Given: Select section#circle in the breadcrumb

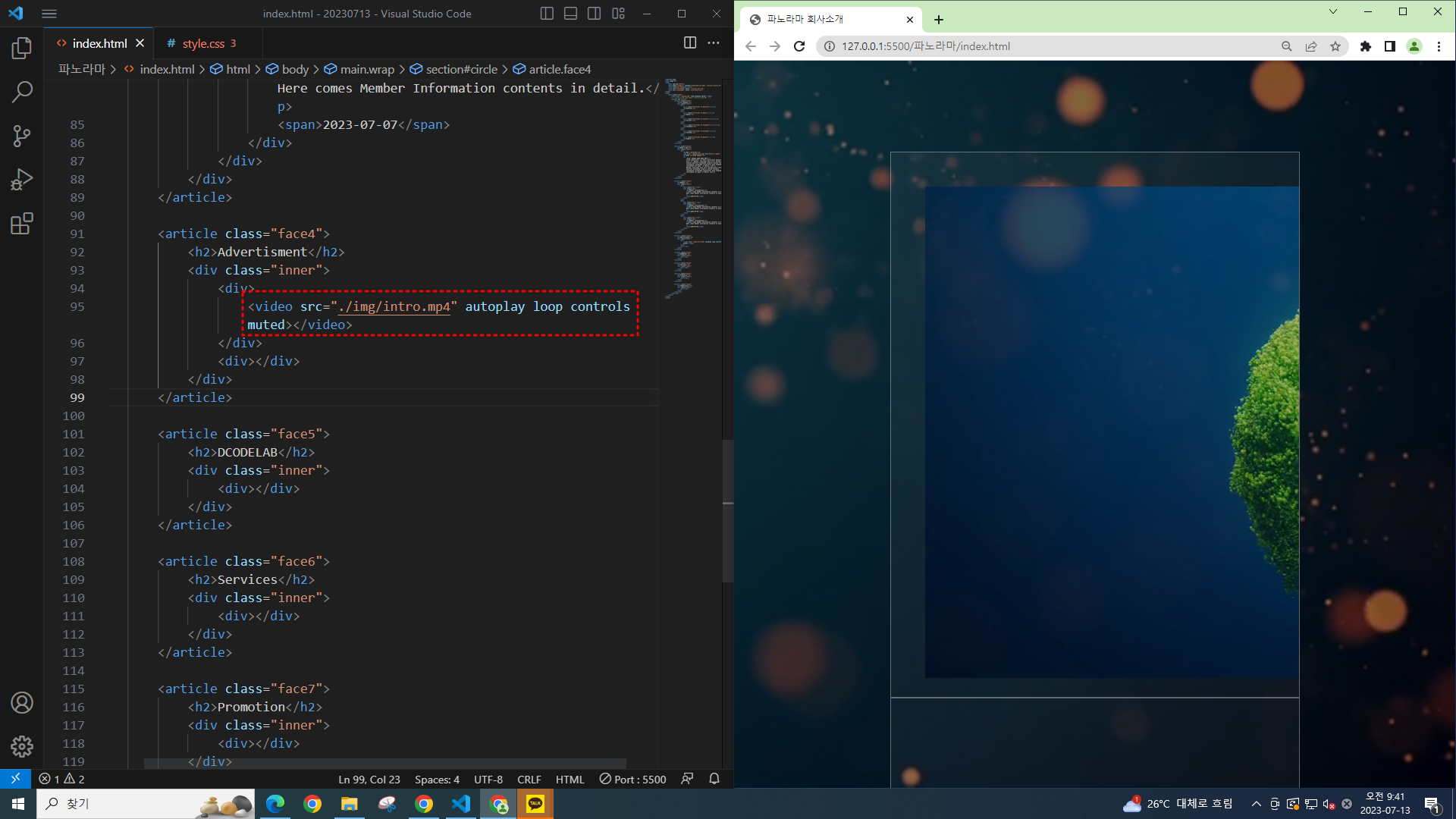Looking at the screenshot, I should click(461, 69).
